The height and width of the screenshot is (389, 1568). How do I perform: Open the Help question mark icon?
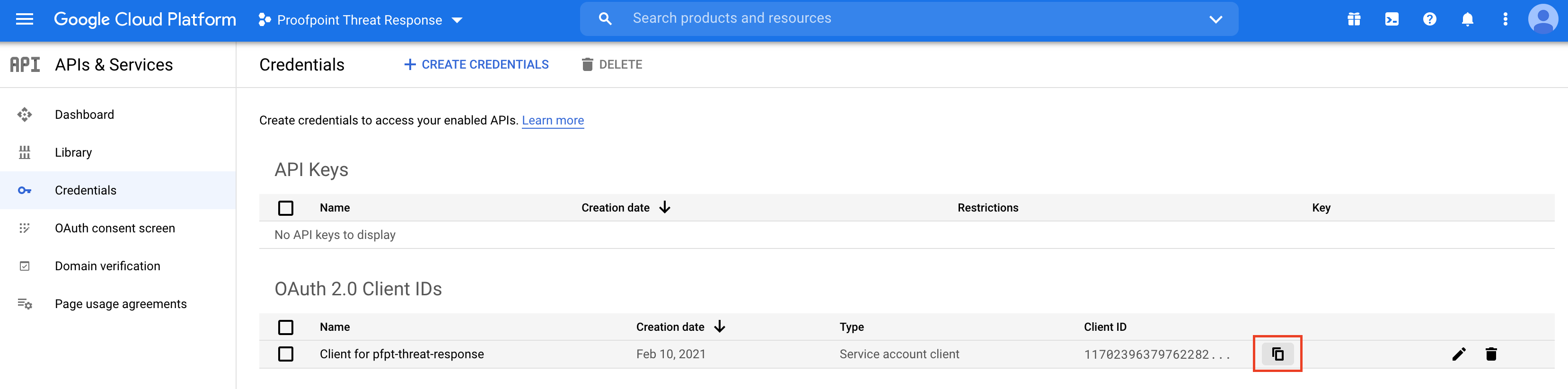(1430, 19)
